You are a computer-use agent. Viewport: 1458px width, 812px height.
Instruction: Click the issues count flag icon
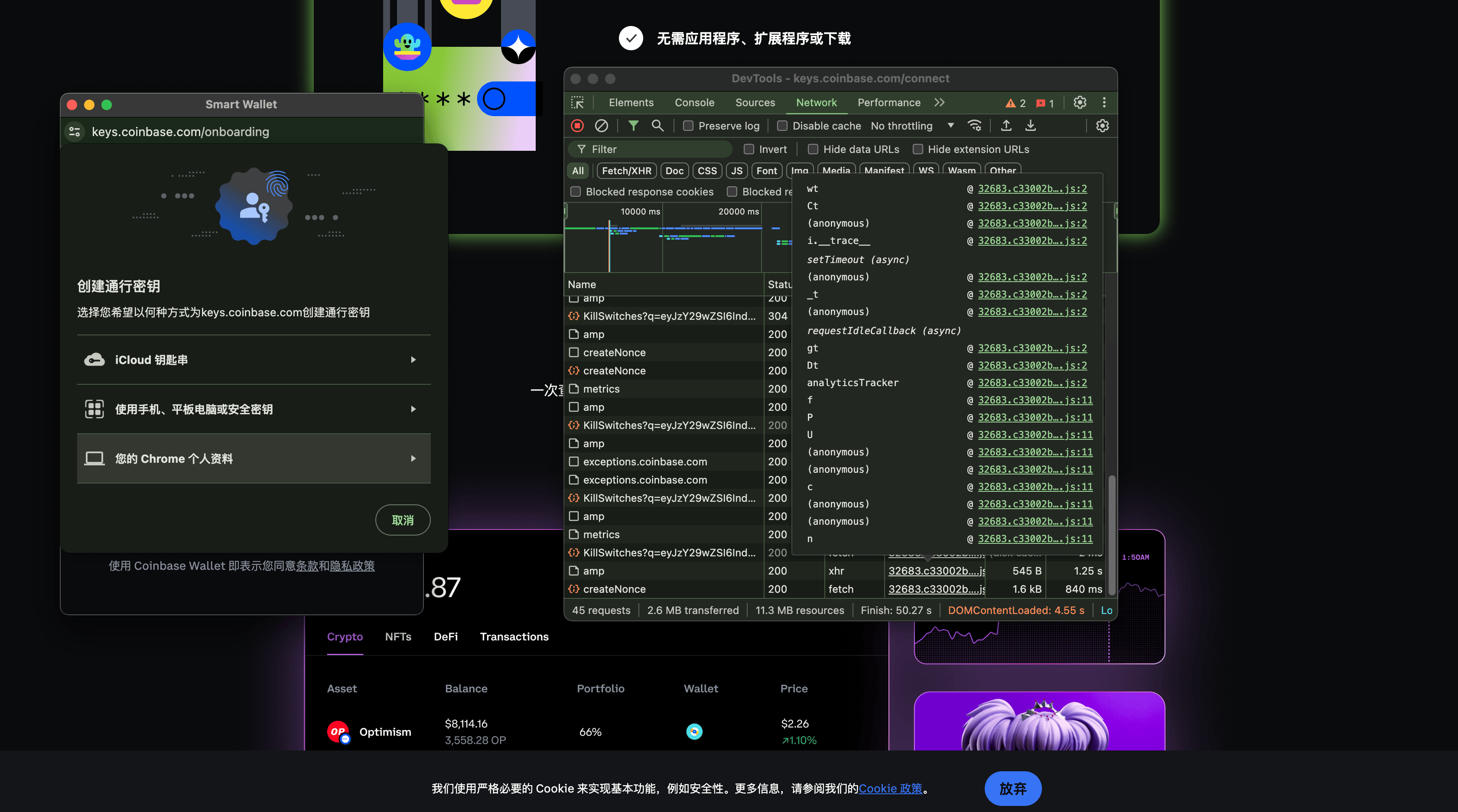[1040, 103]
